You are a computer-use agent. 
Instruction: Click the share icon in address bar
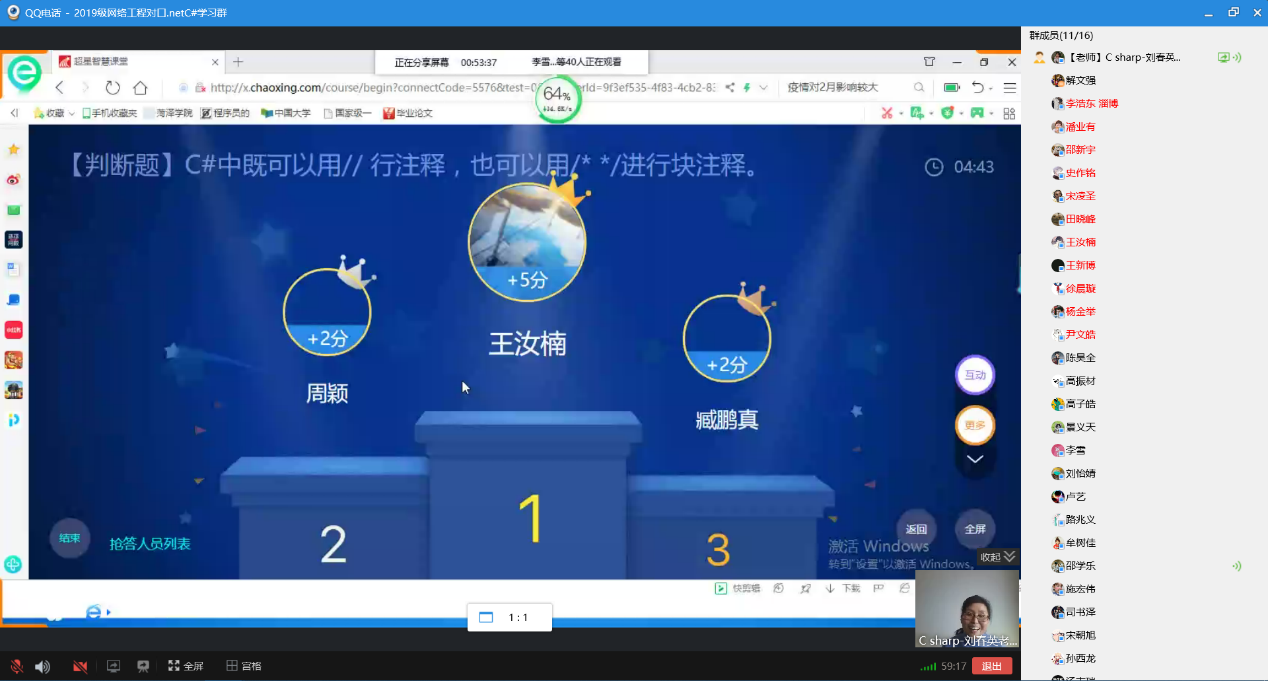point(730,88)
